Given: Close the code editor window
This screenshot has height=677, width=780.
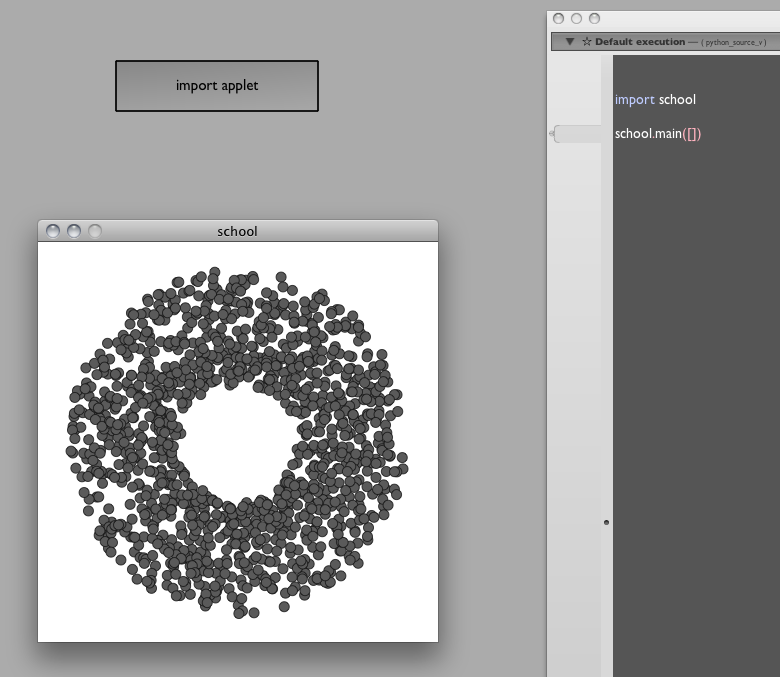Looking at the screenshot, I should tap(559, 18).
